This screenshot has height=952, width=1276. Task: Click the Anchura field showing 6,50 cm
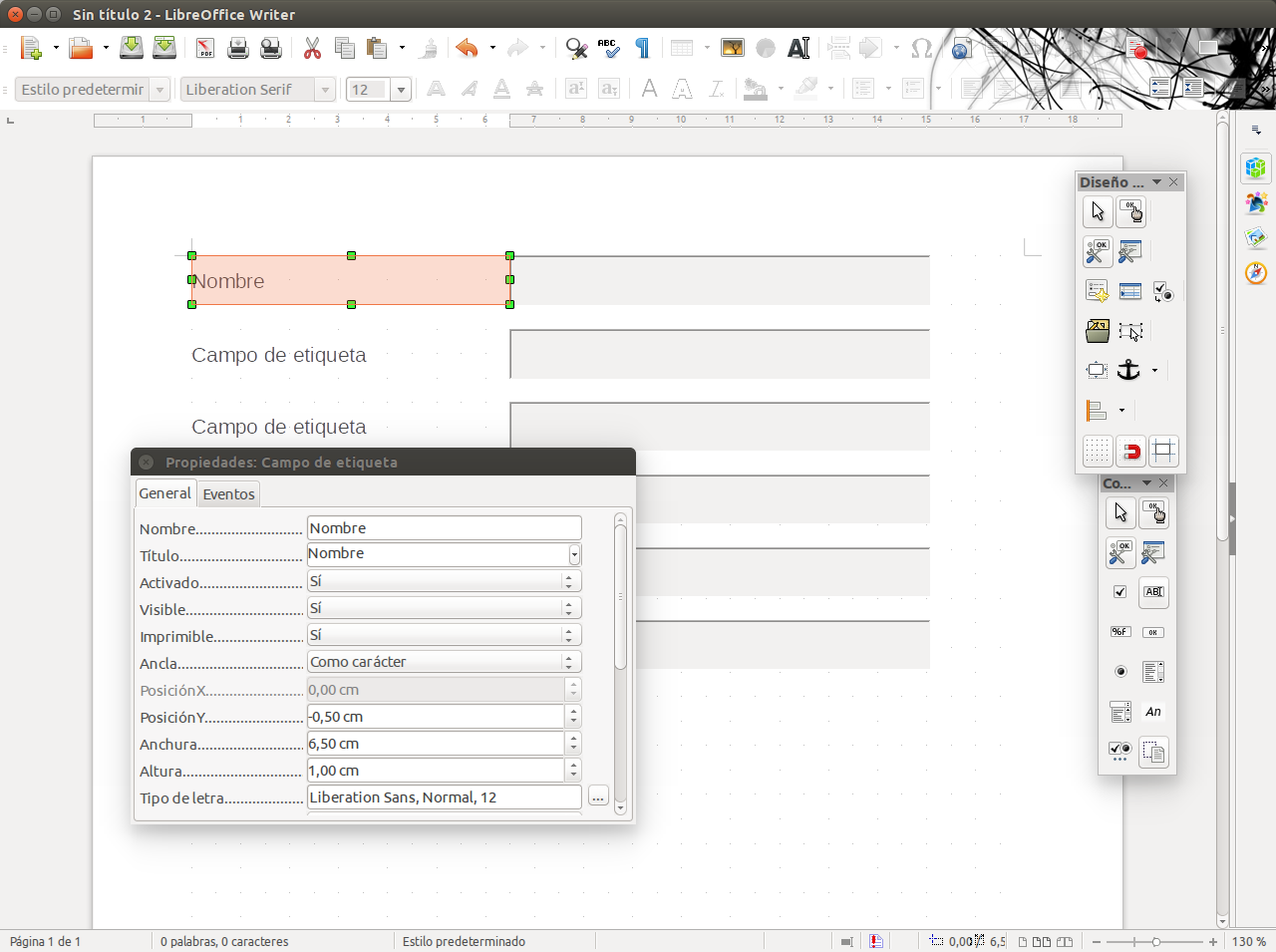pos(436,744)
